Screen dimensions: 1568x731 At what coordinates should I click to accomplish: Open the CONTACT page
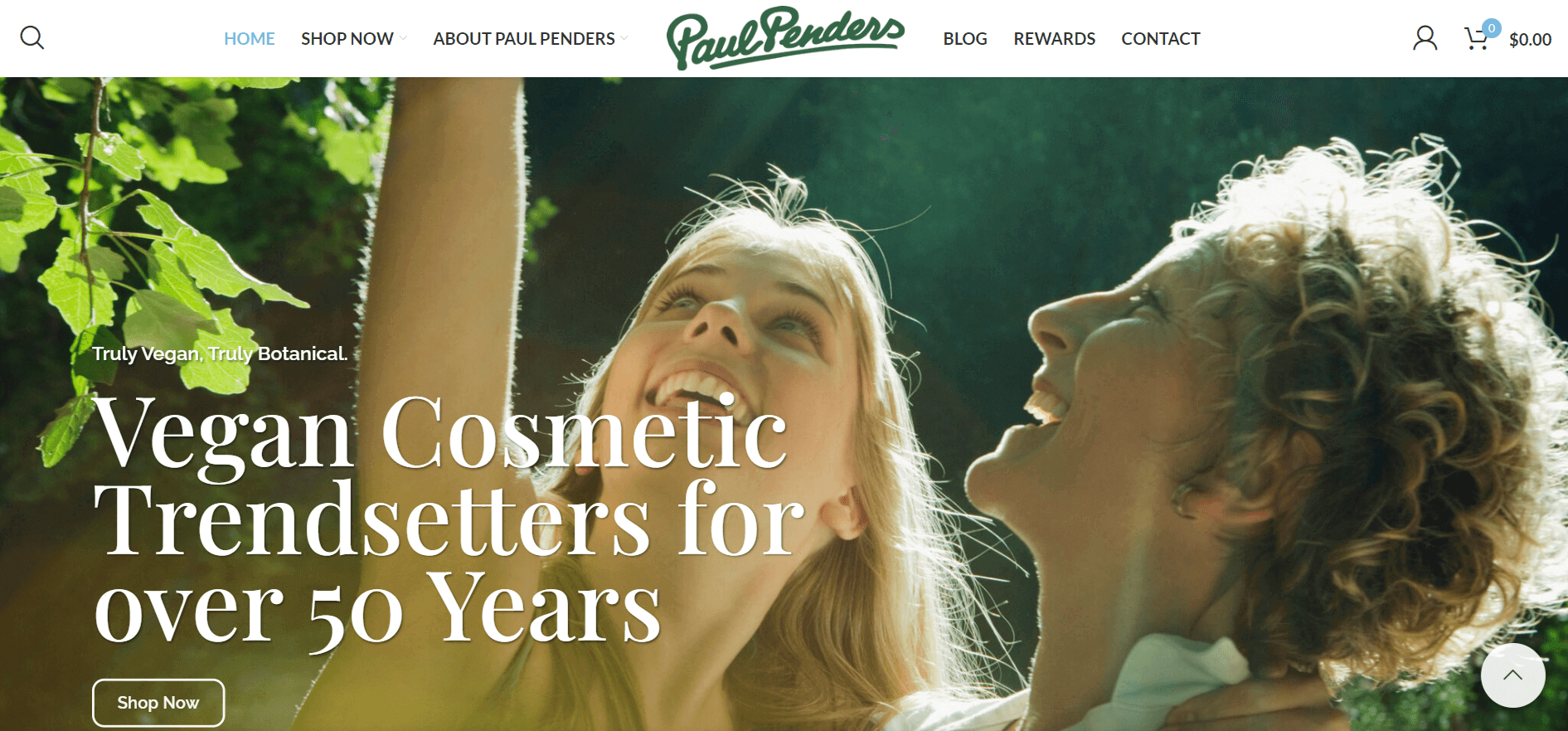[x=1160, y=39]
